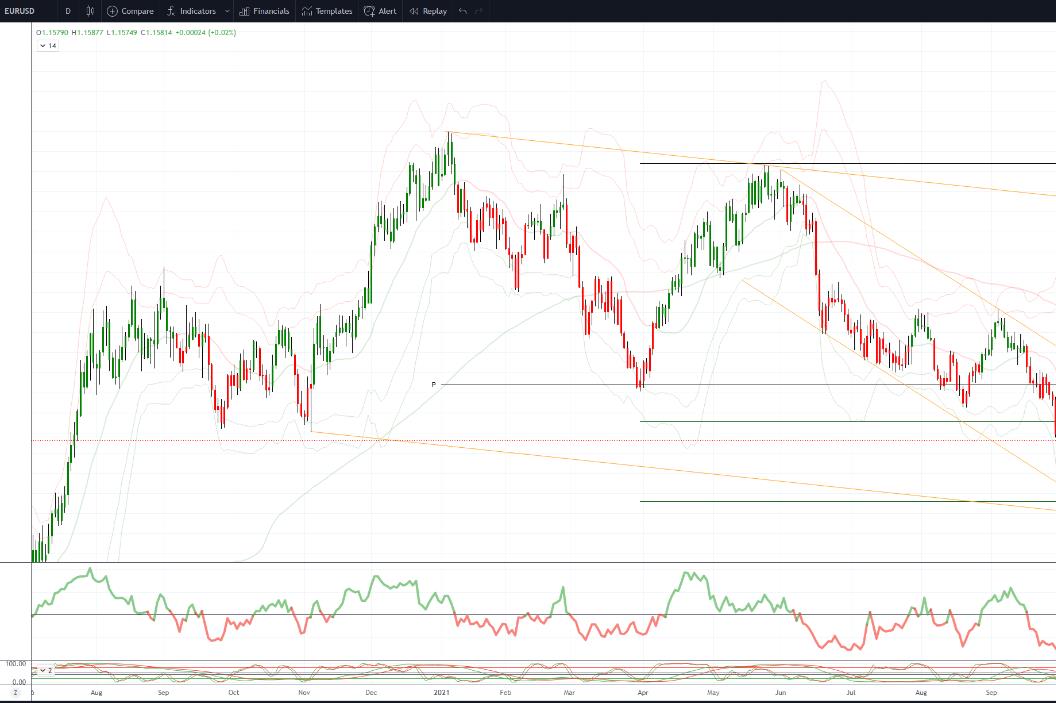
Task: Open the Financials bar-chart icon
Action: pos(244,11)
